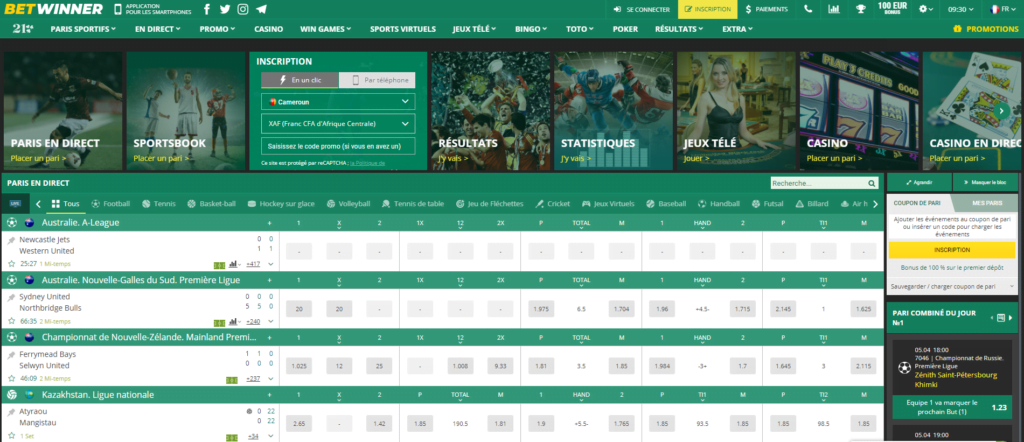Open the Telegram social icon
This screenshot has width=1024, height=442.
tap(261, 9)
